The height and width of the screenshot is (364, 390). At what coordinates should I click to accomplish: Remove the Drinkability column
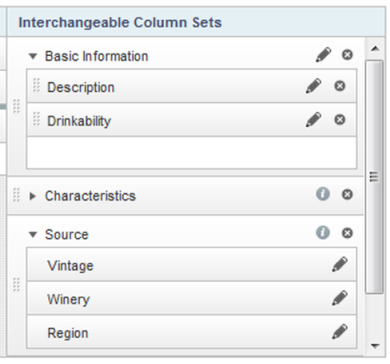(340, 120)
